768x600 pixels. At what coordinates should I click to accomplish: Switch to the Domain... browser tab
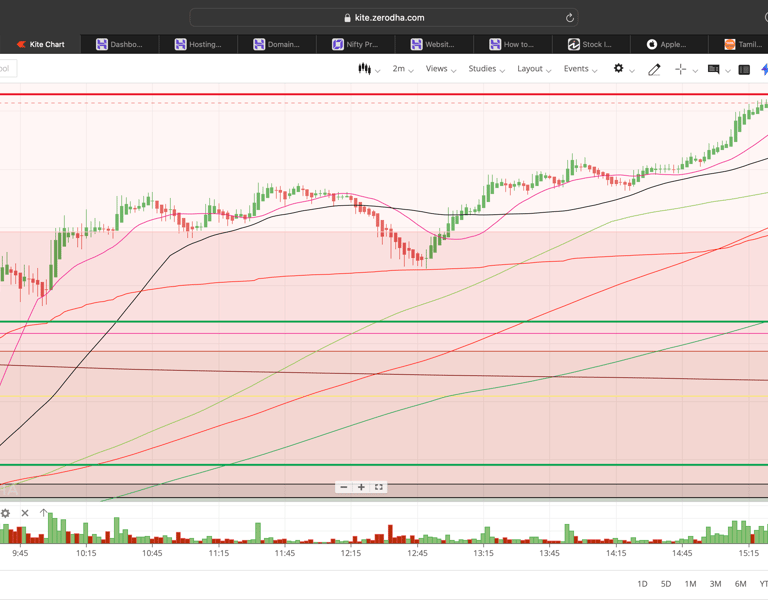tap(277, 44)
